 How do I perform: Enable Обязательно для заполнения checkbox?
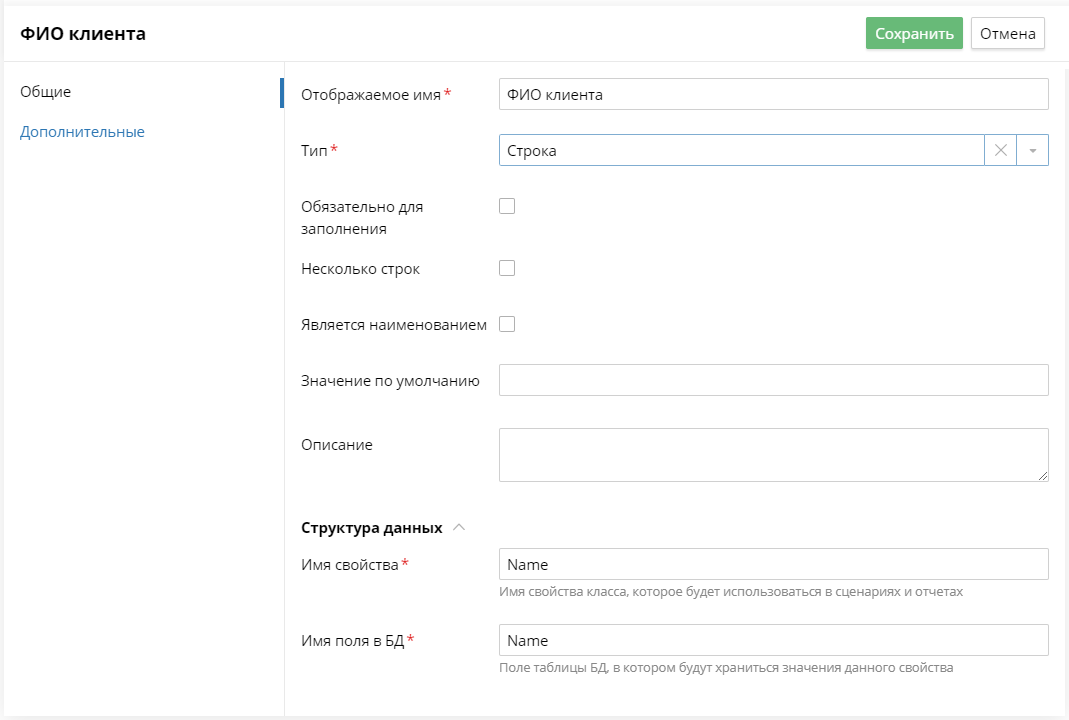[507, 206]
